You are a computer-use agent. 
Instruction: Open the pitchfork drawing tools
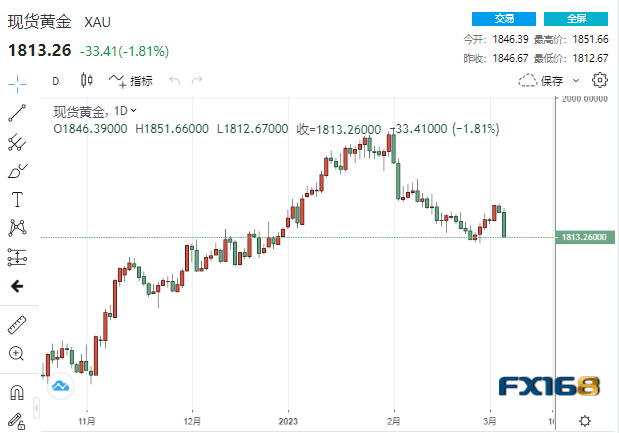17,142
